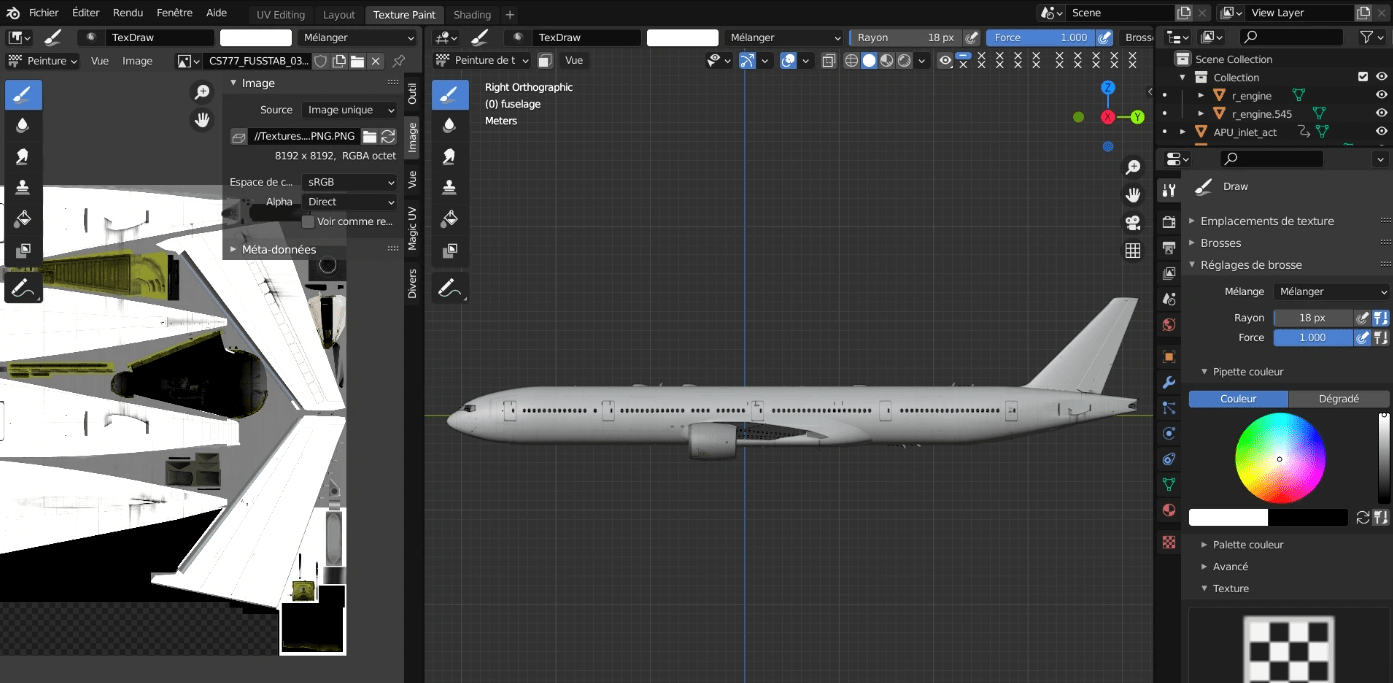Image resolution: width=1393 pixels, height=683 pixels.
Task: Select the Soften tool in 3D viewport toolbar
Action: click(449, 125)
